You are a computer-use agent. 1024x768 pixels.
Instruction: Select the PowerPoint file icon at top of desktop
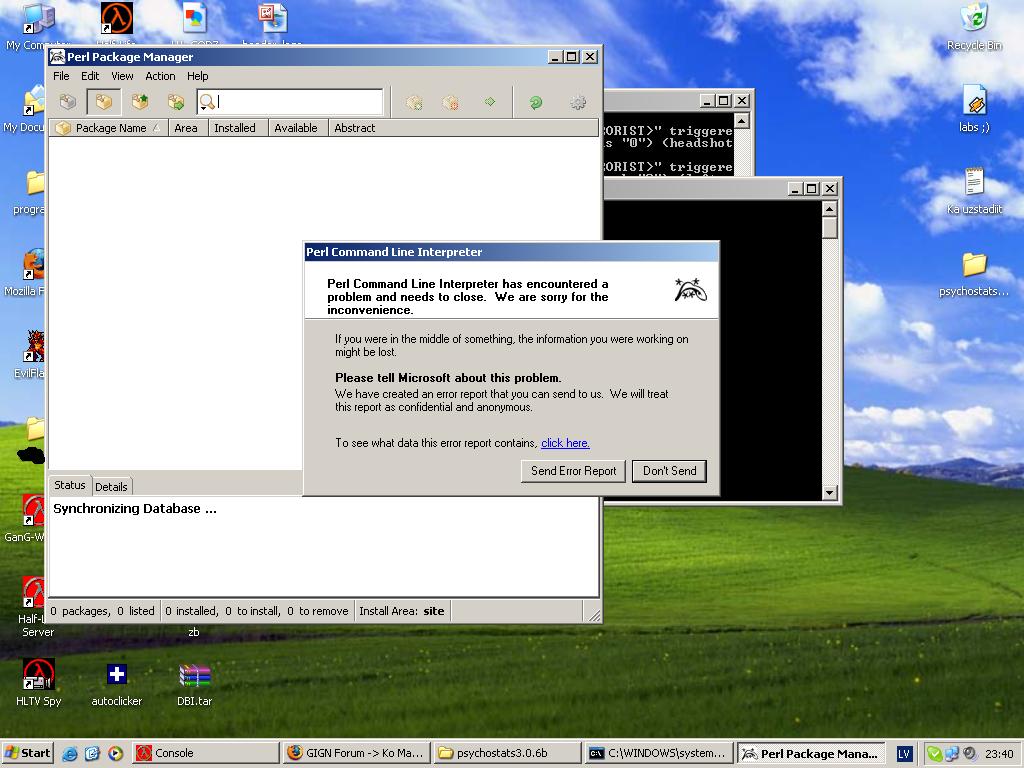tap(273, 19)
